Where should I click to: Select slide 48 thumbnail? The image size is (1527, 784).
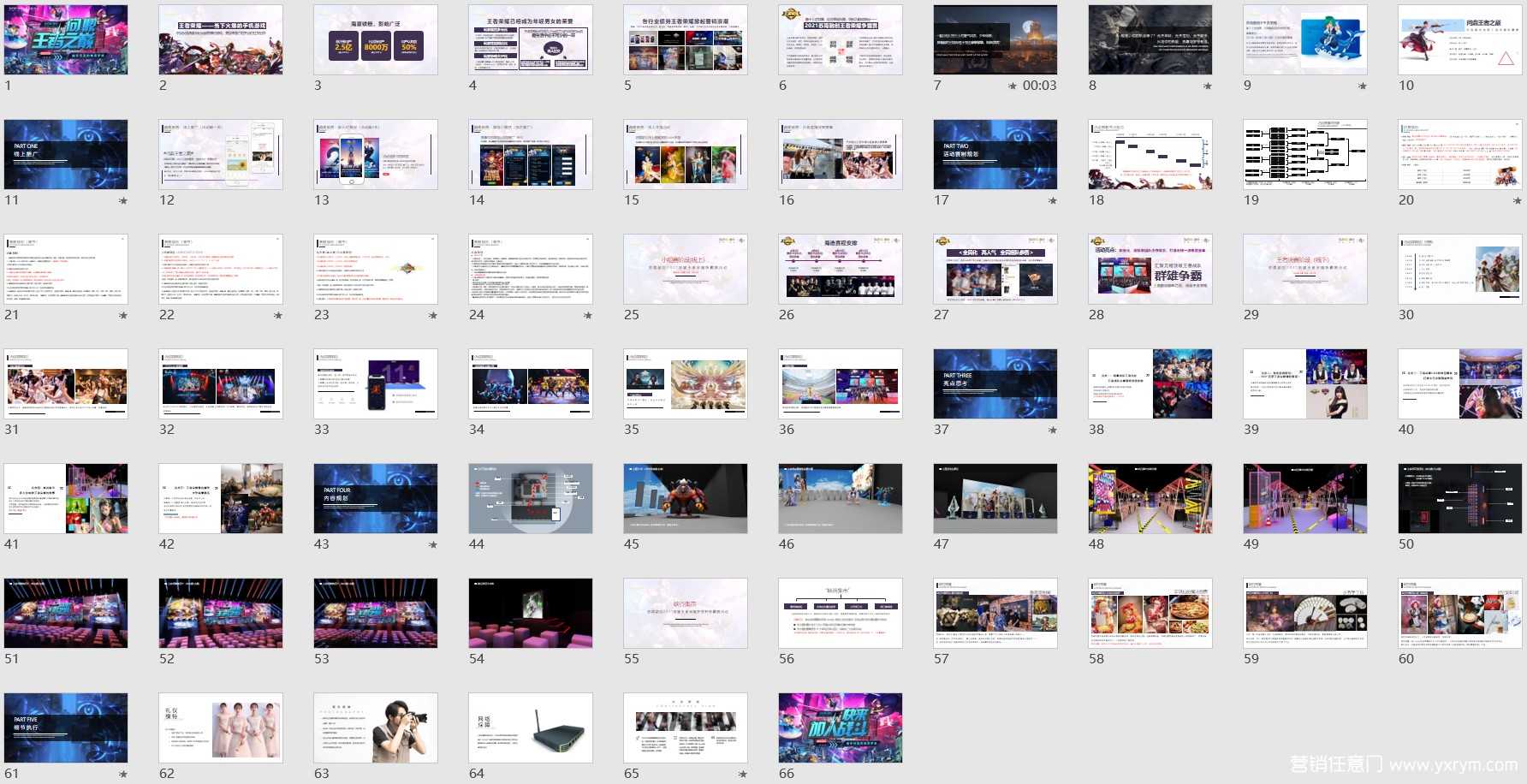[x=1150, y=499]
